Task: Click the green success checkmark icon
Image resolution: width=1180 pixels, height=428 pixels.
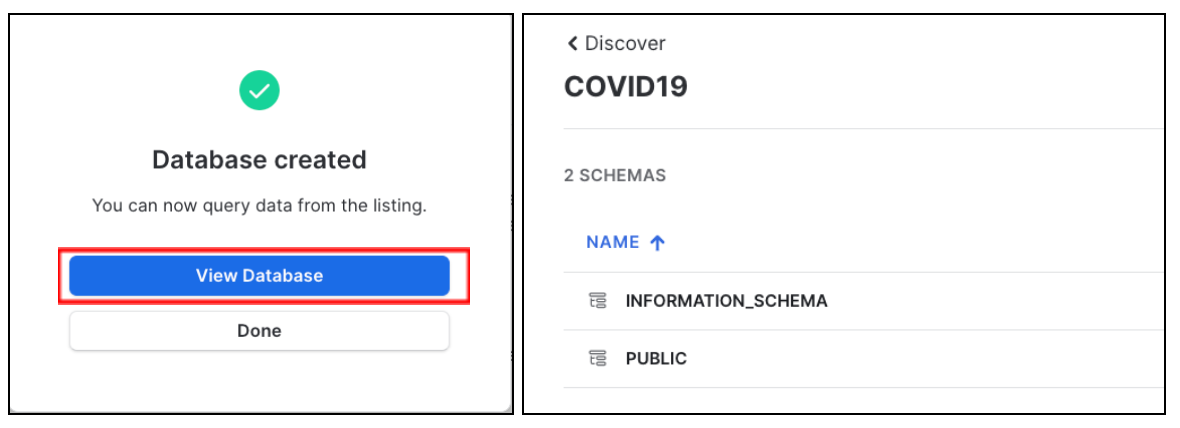Action: (x=259, y=91)
